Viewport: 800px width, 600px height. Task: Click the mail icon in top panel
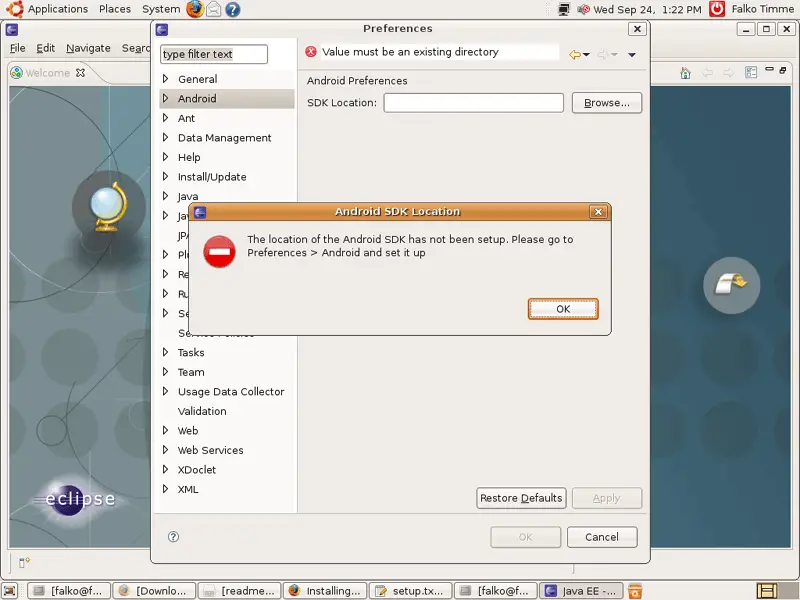pos(213,9)
